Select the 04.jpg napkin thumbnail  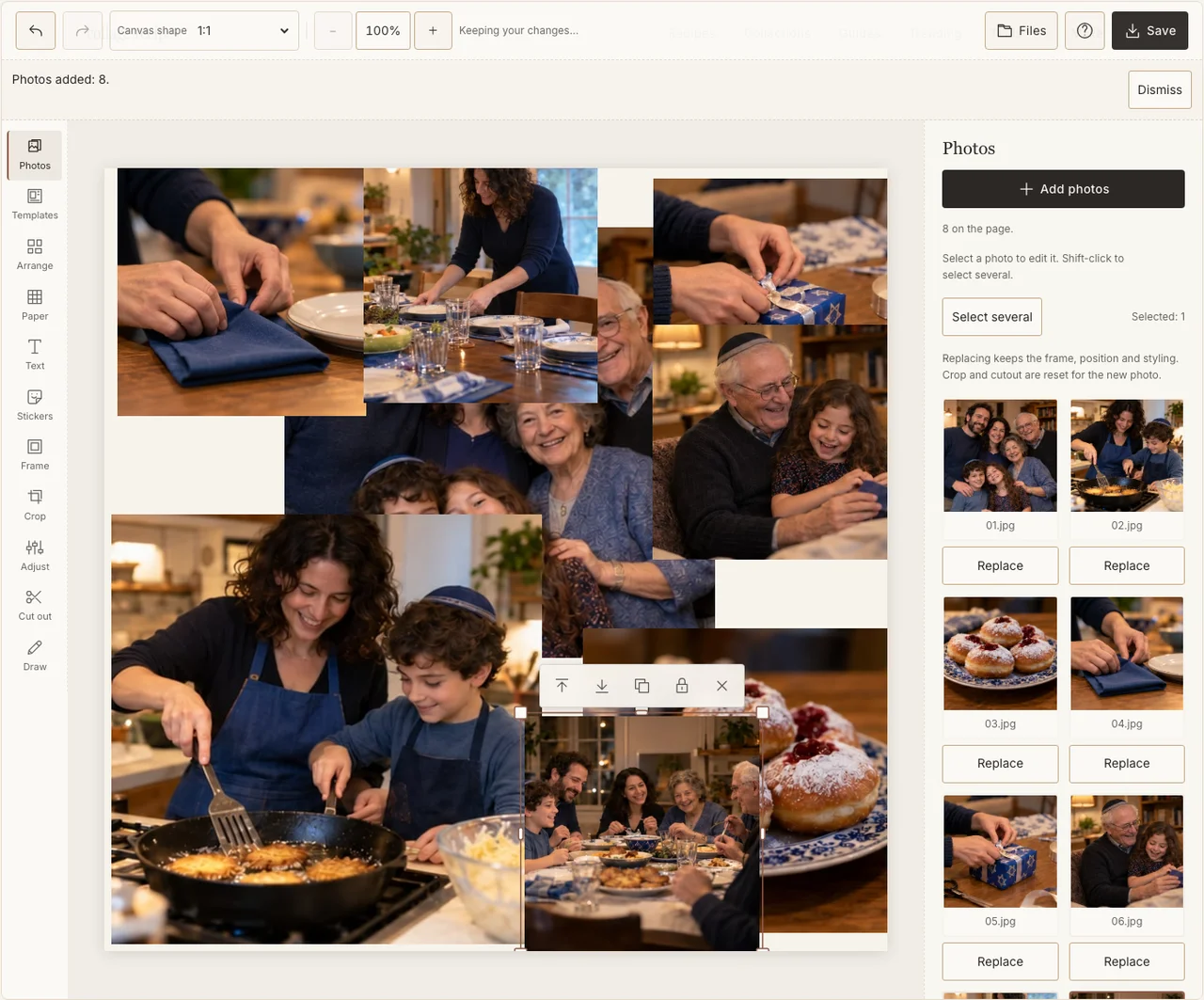point(1127,654)
